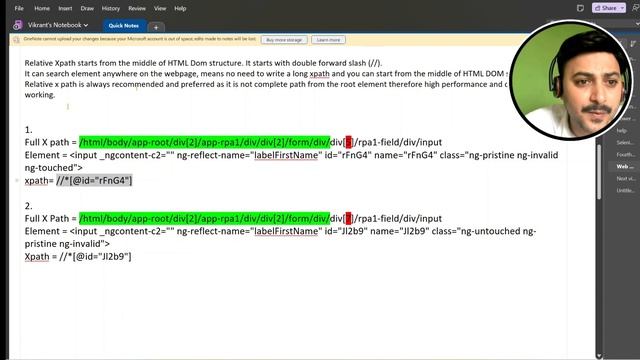Click the vertical scrollbar thumb of the page
This screenshot has height=360, width=640.
599,171
